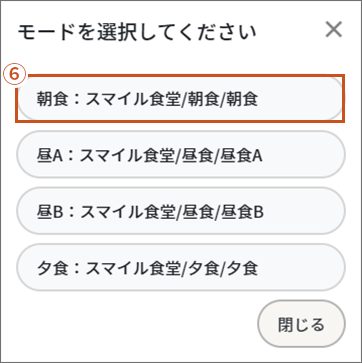Choose the breakfast mode highlighted in orange
Image resolution: width=362 pixels, height=363 pixels.
[180, 99]
